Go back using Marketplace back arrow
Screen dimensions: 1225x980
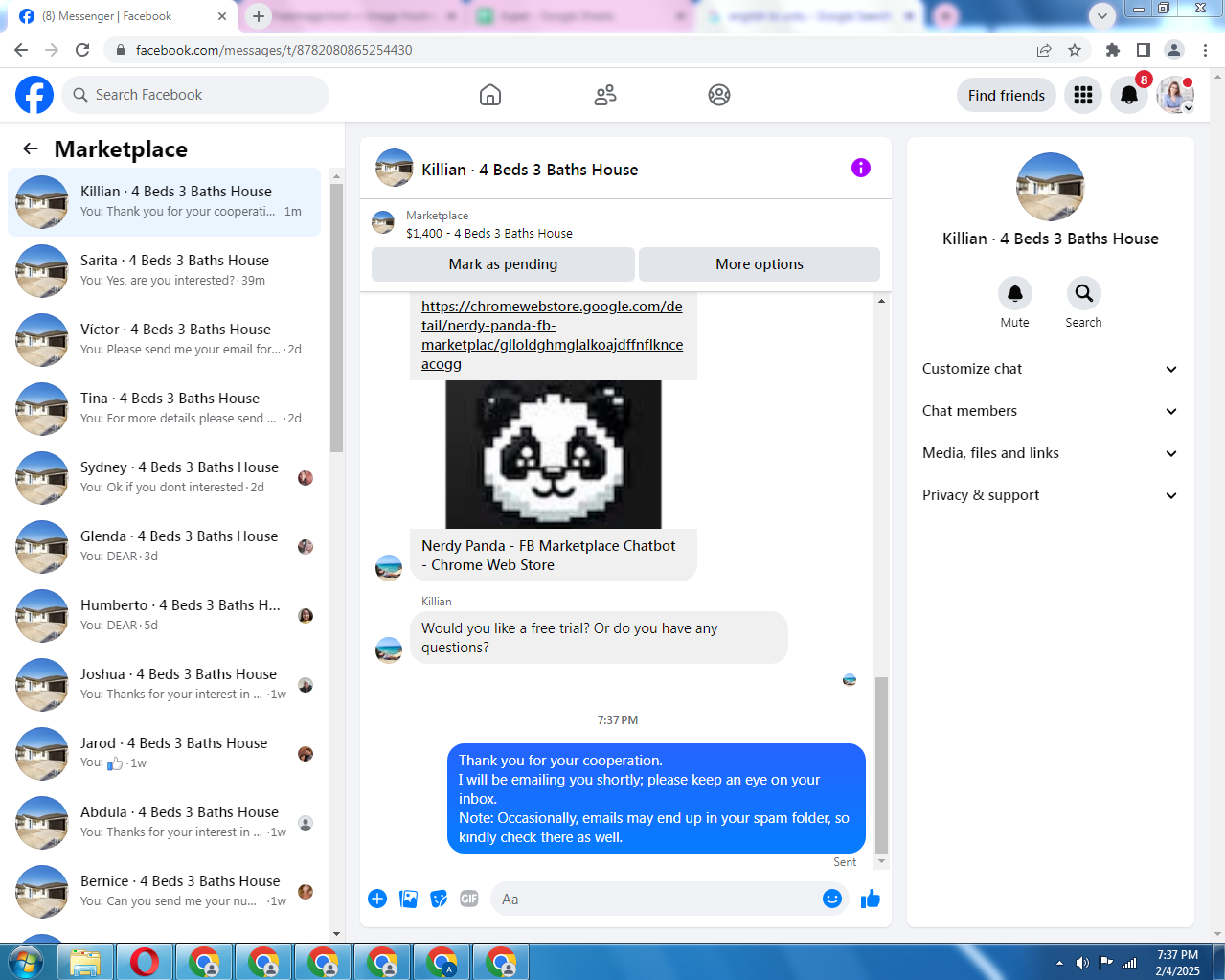click(x=31, y=148)
